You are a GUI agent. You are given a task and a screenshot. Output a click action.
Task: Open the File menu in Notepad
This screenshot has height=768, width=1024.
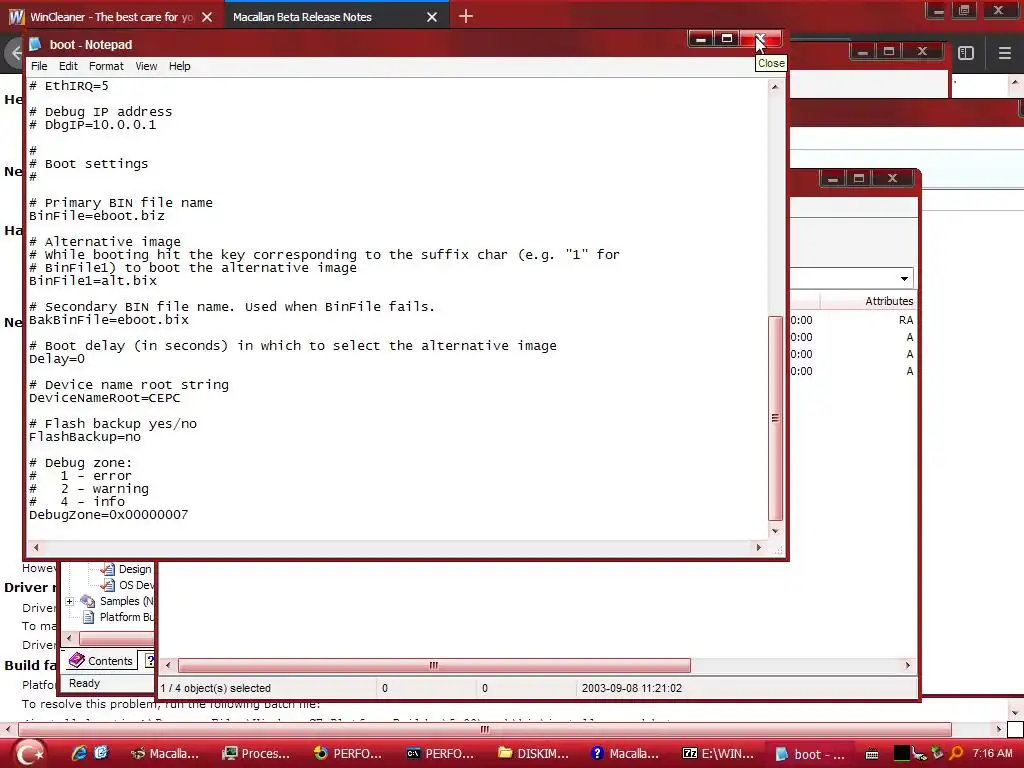(39, 66)
